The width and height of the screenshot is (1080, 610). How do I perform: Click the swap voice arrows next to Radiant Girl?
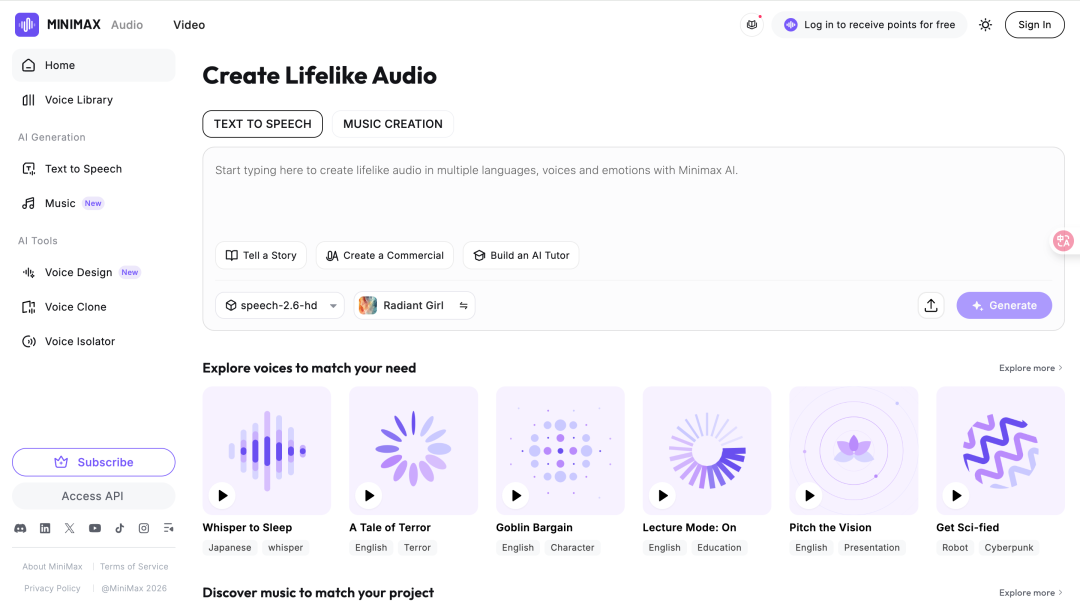click(x=464, y=306)
